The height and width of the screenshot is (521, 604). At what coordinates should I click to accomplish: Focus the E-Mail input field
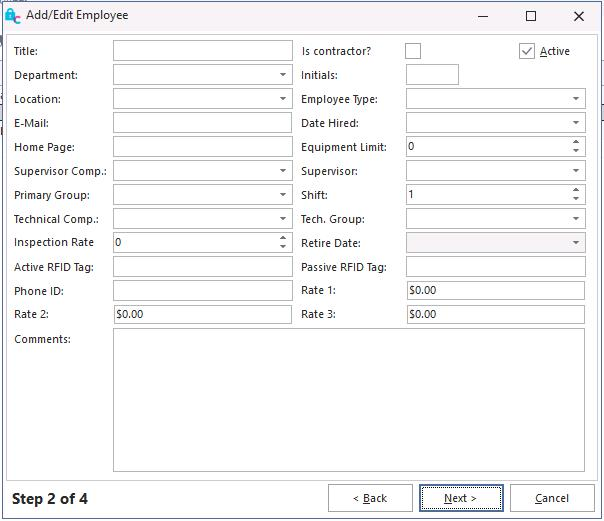click(202, 123)
